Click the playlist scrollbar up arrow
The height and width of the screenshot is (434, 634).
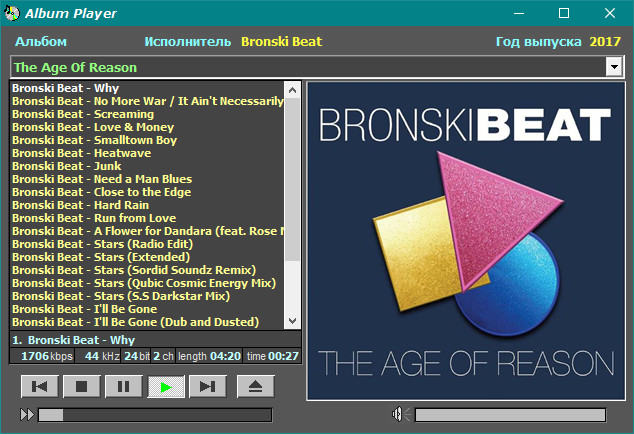coord(292,90)
